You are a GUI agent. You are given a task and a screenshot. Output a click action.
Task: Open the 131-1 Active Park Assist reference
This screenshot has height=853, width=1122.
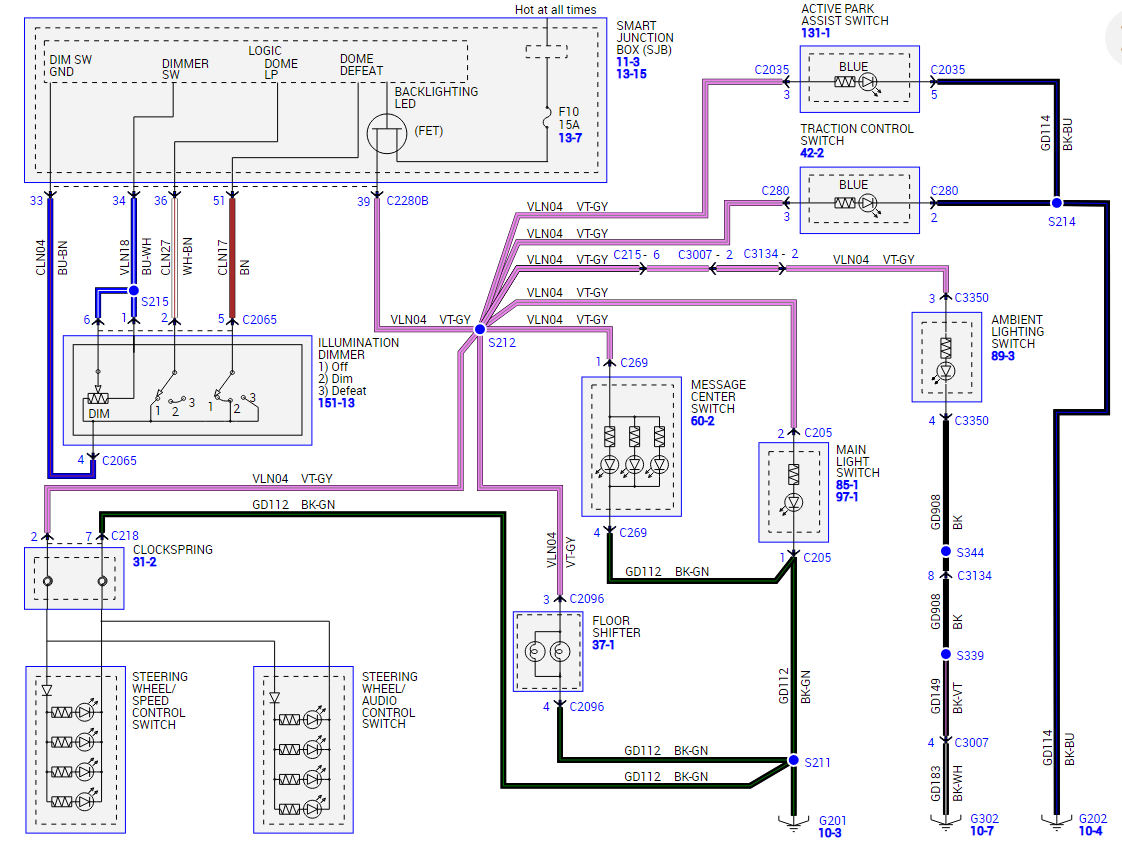click(x=815, y=33)
